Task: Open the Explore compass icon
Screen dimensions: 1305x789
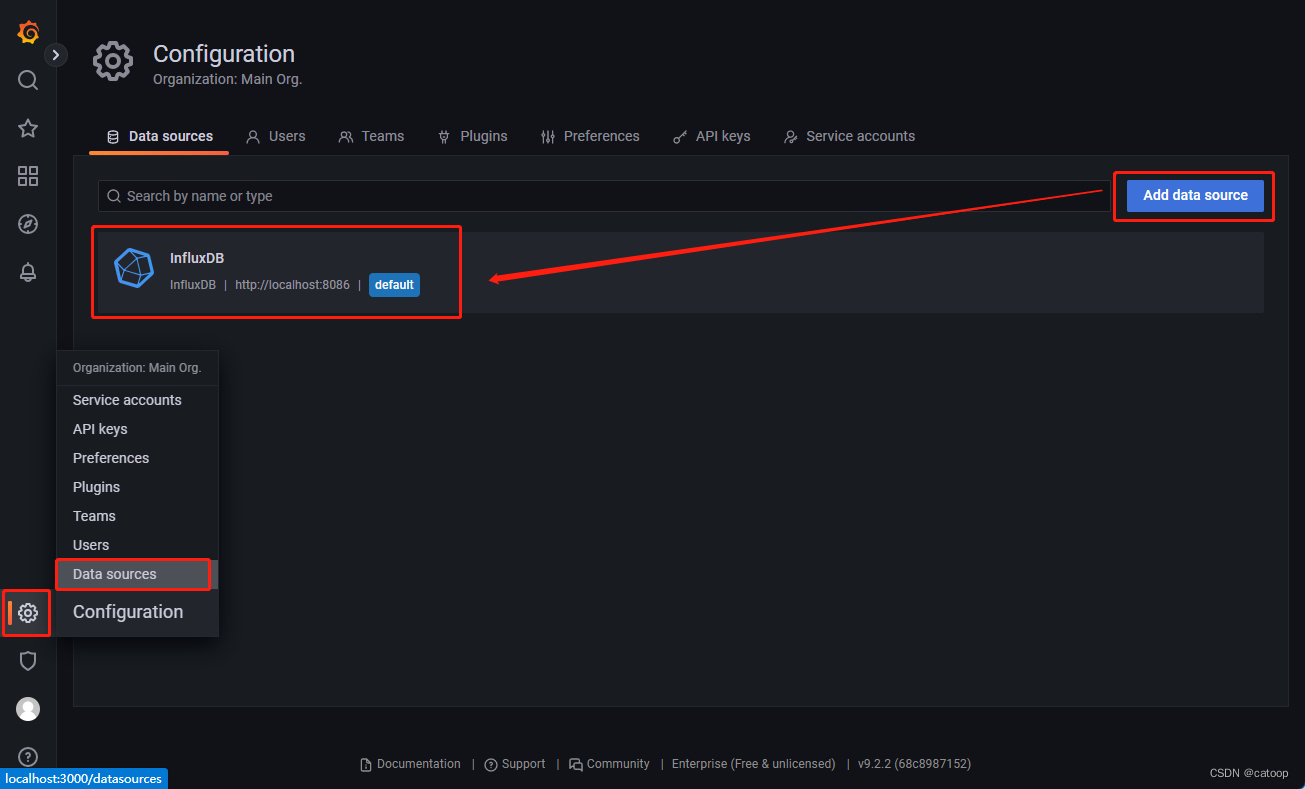Action: point(28,224)
